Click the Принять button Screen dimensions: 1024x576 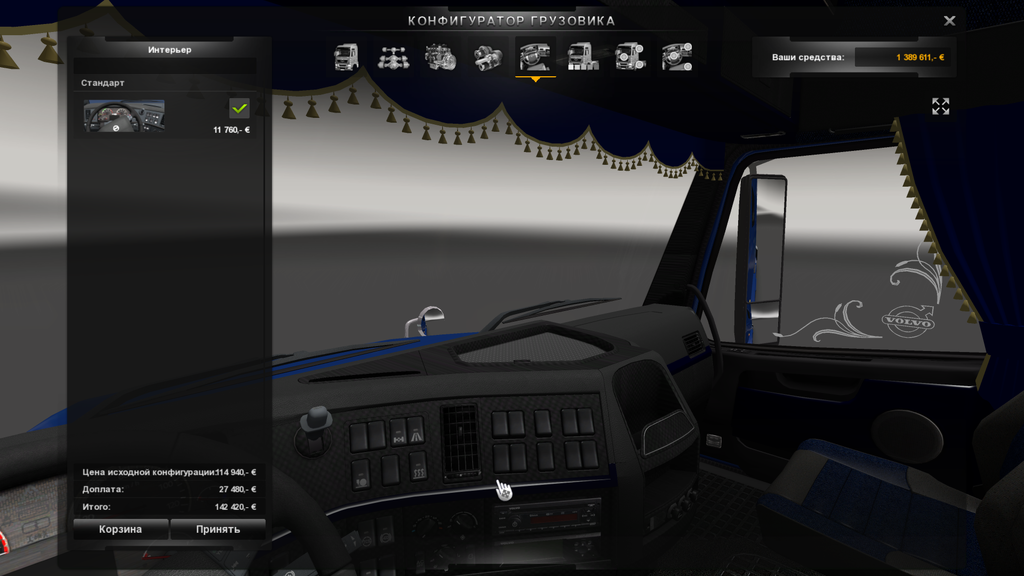click(x=218, y=529)
